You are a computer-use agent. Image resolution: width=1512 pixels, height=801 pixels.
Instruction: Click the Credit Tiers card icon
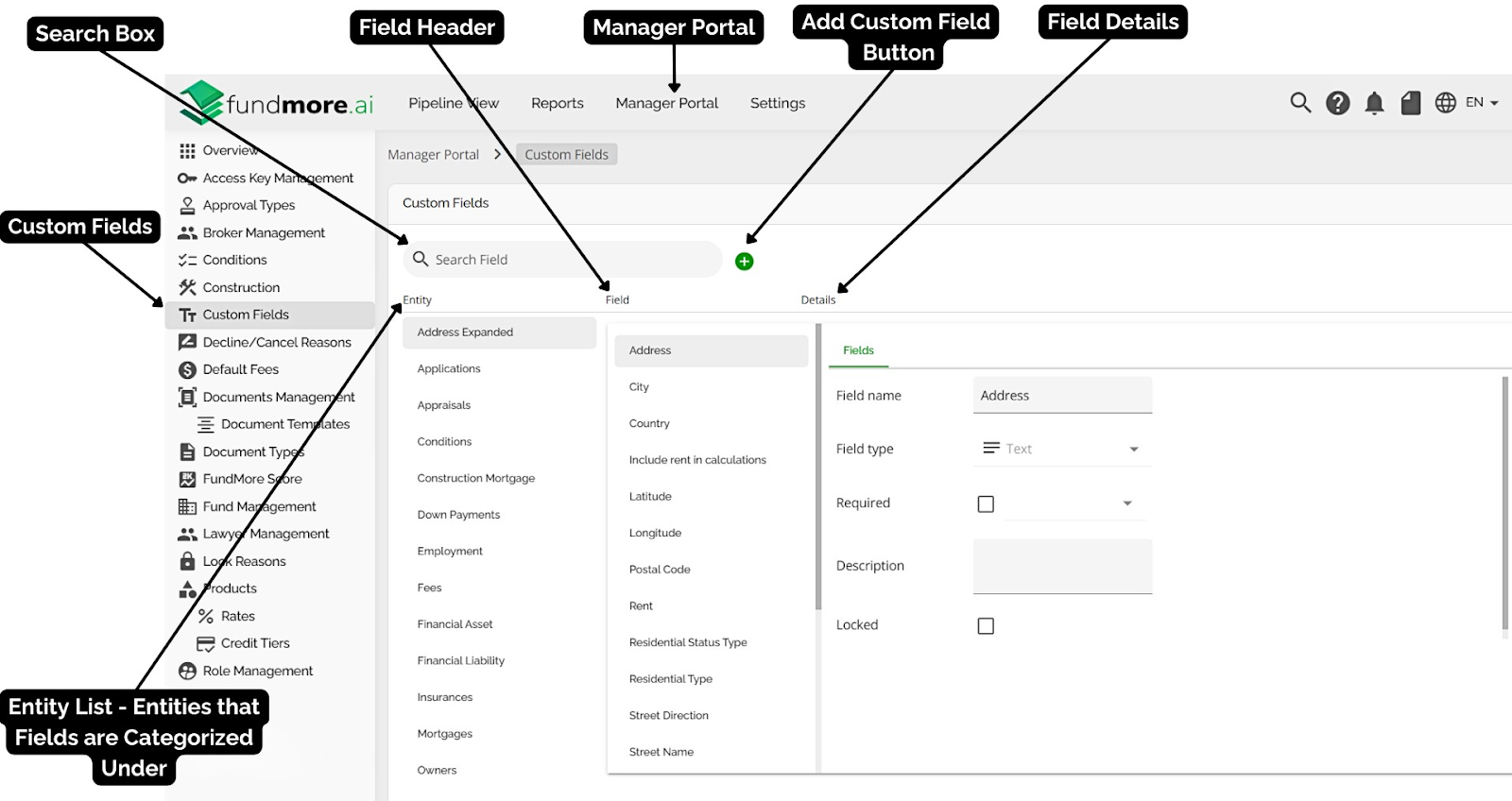coord(205,643)
